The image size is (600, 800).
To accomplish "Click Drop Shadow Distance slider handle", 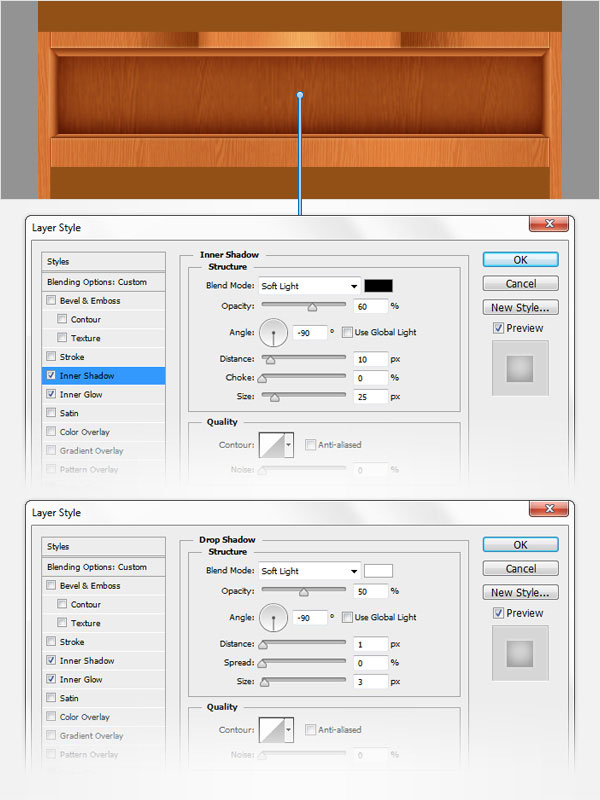I will point(263,645).
